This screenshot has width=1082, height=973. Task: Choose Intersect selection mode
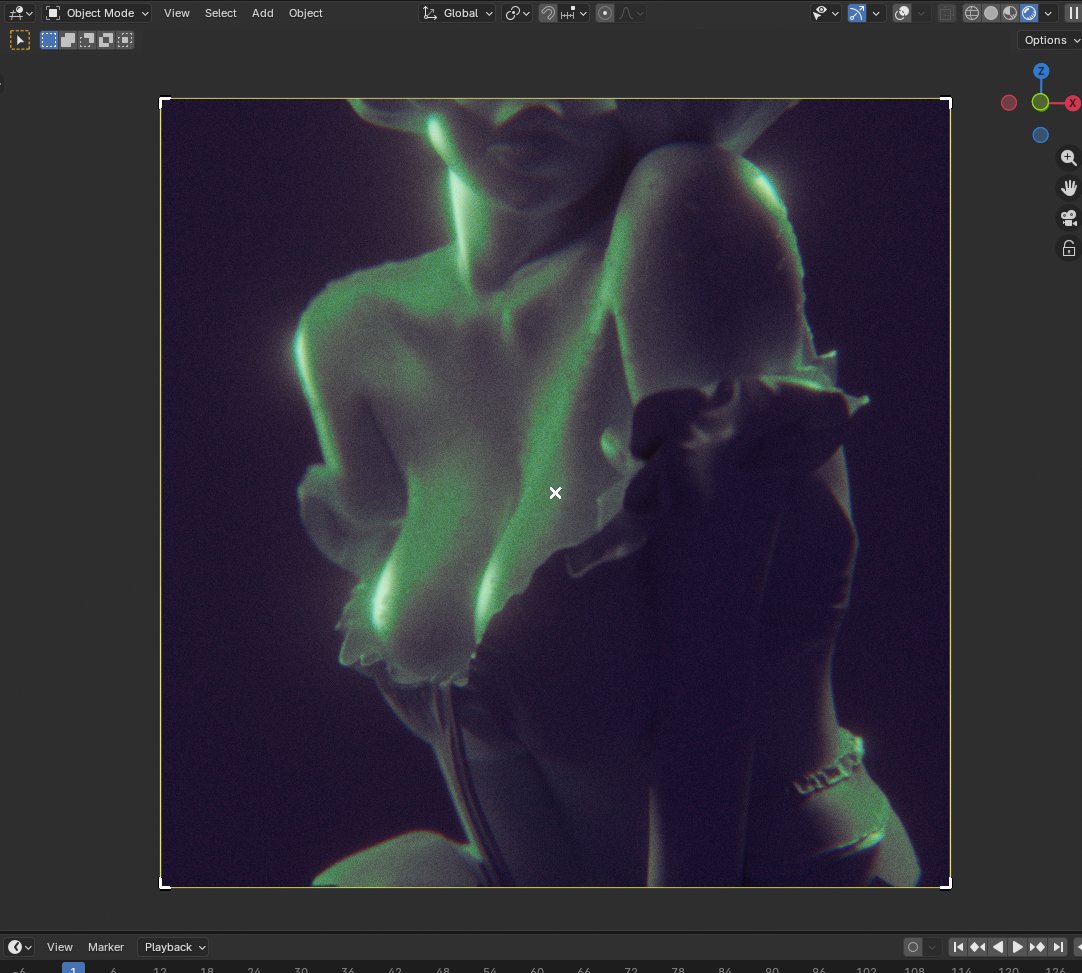pos(125,40)
